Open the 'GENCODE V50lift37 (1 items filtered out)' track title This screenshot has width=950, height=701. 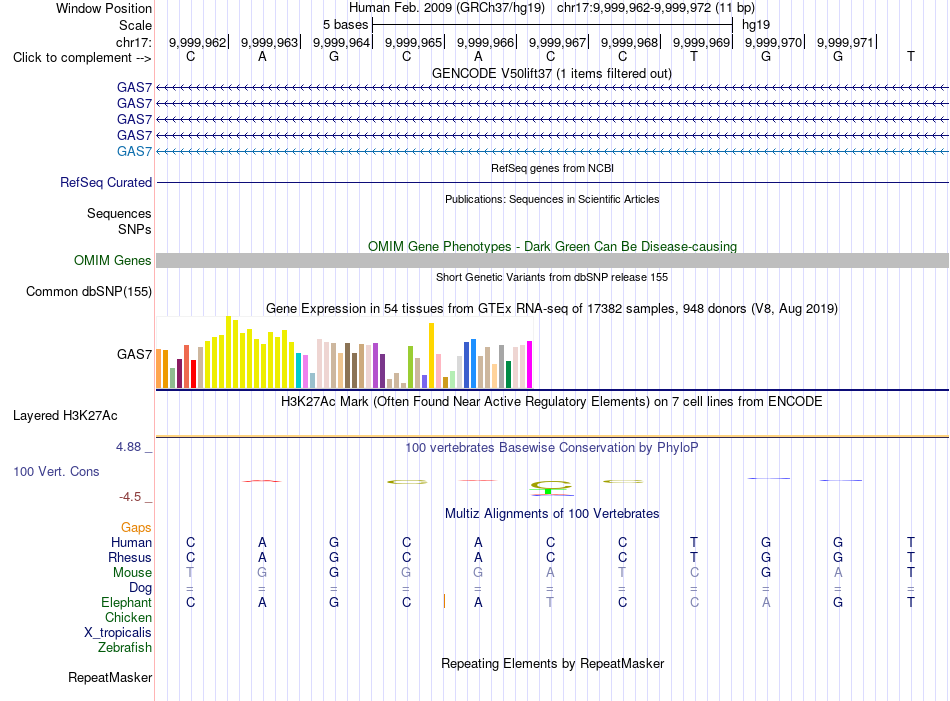tap(552, 73)
